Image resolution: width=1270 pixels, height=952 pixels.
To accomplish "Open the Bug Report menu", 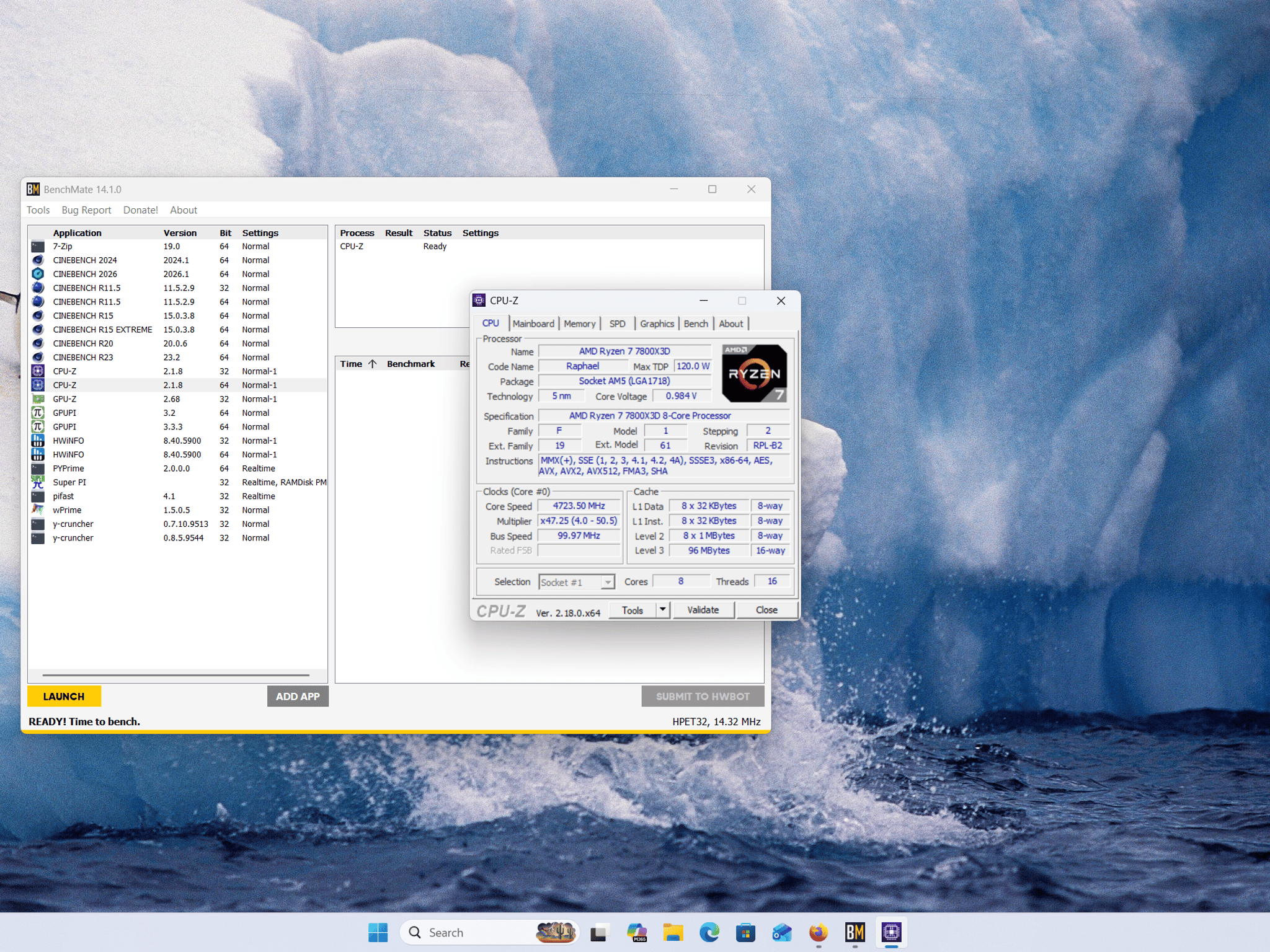I will (x=86, y=210).
